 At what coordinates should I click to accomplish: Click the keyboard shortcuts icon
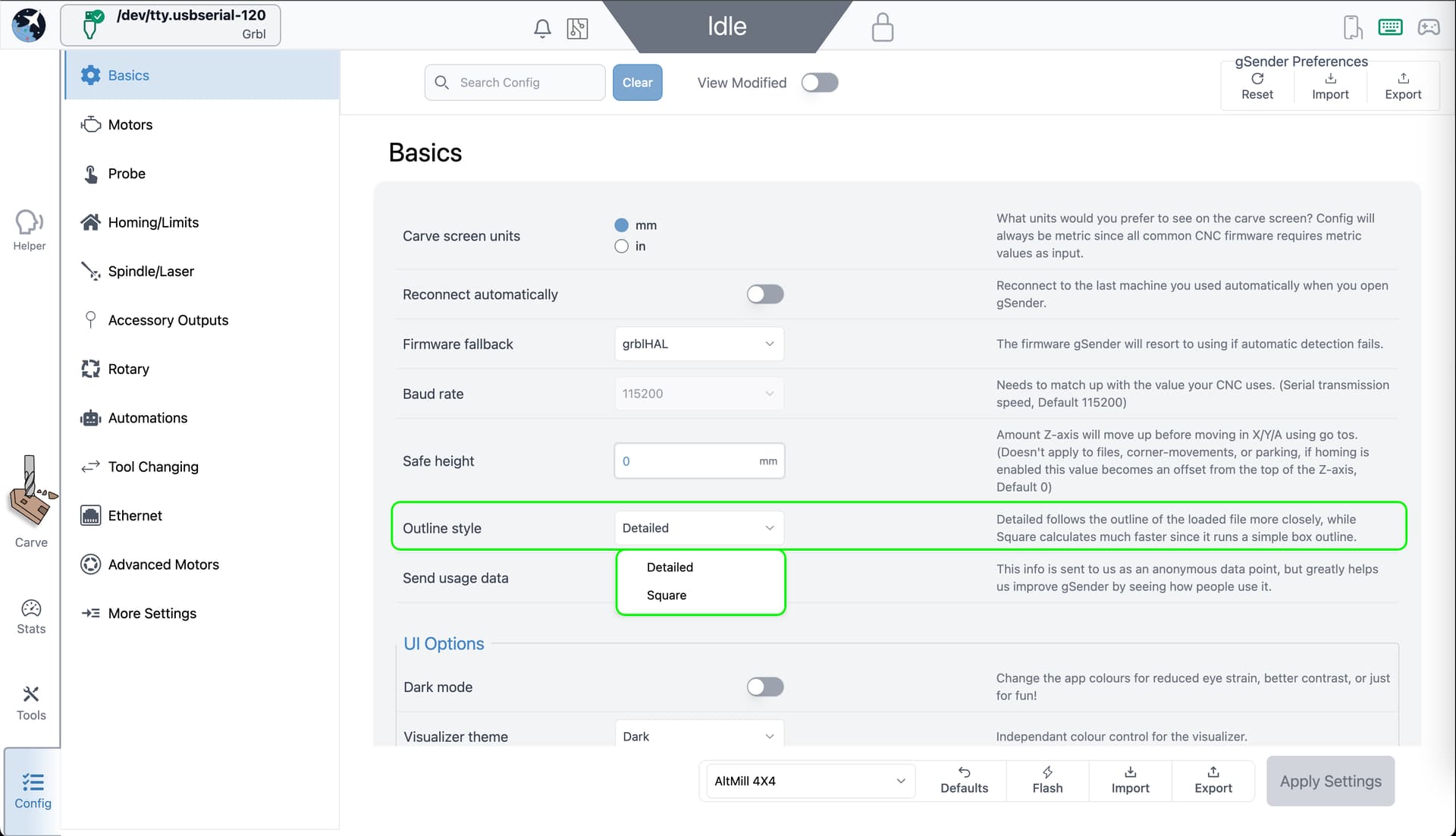[1390, 27]
